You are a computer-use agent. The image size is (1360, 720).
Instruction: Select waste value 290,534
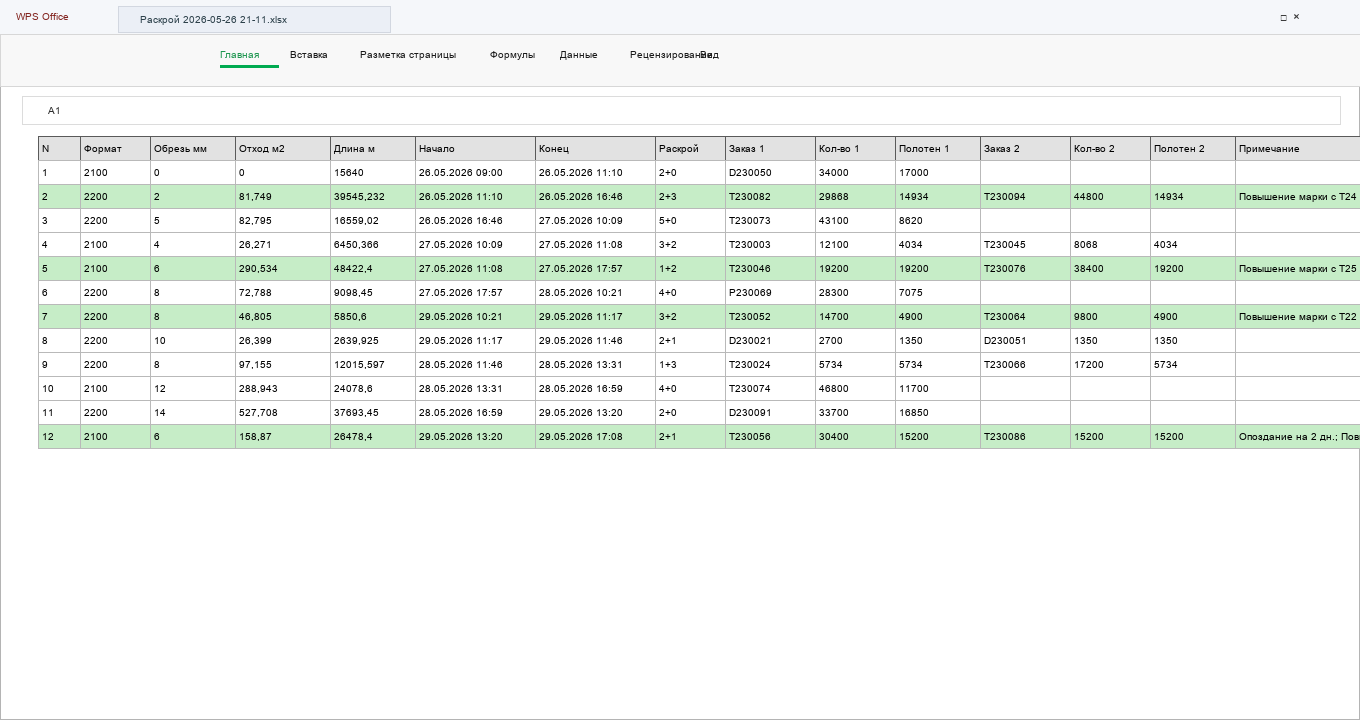283,269
